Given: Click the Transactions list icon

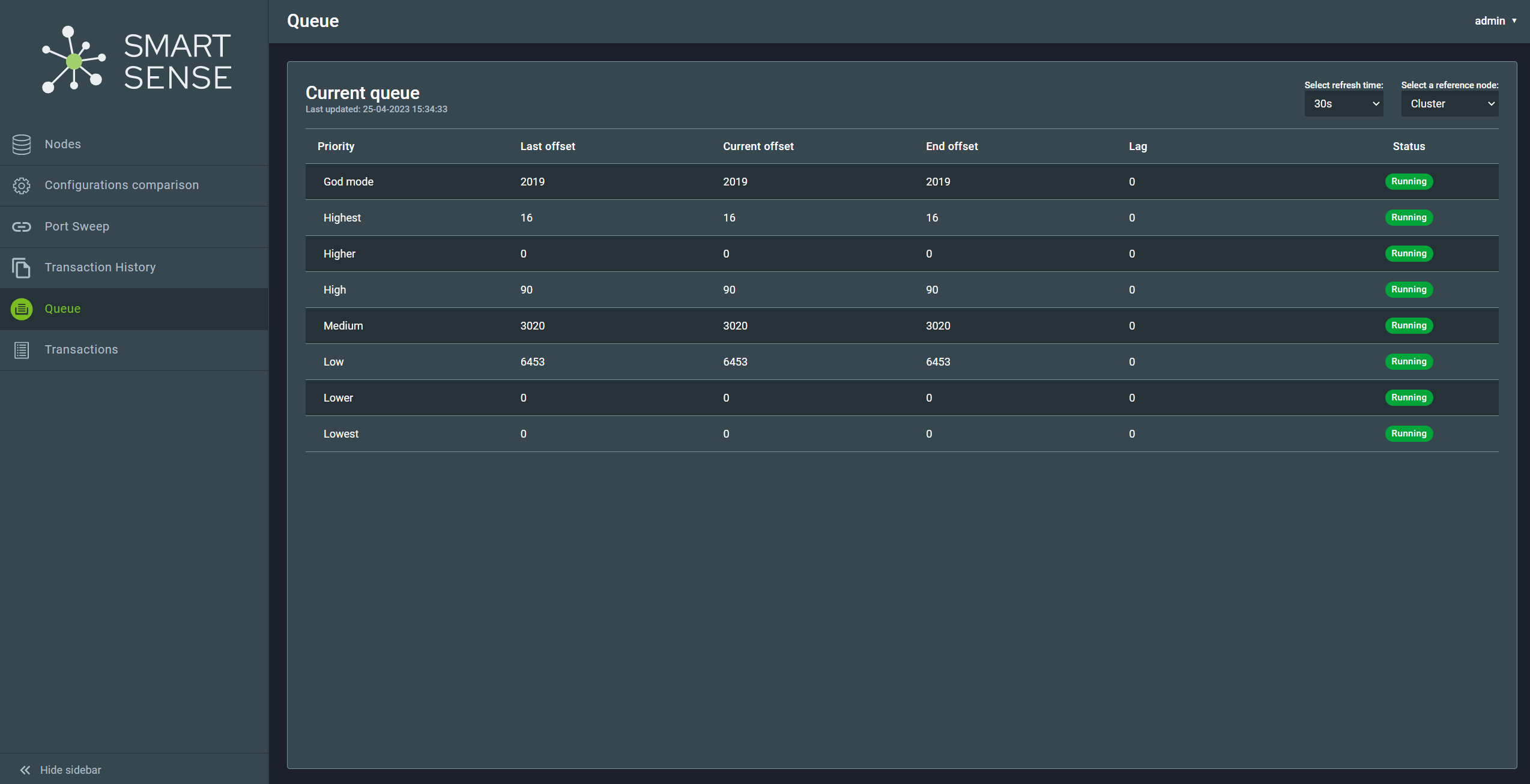Looking at the screenshot, I should point(22,350).
